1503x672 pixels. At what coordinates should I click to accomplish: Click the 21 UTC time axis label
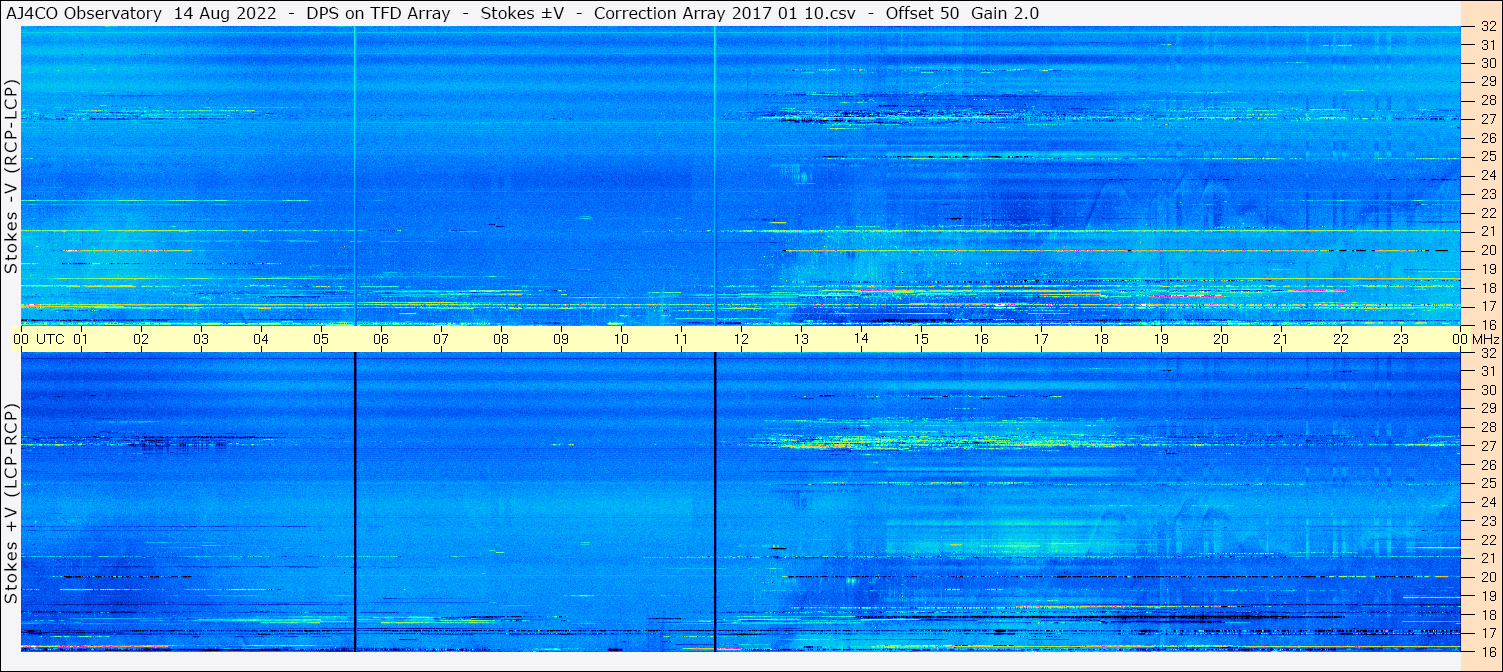(x=1281, y=339)
